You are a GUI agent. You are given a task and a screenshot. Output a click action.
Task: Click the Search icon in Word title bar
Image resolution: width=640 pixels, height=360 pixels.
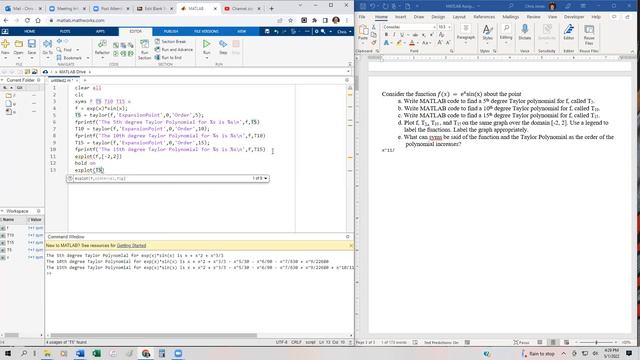(x=511, y=6)
